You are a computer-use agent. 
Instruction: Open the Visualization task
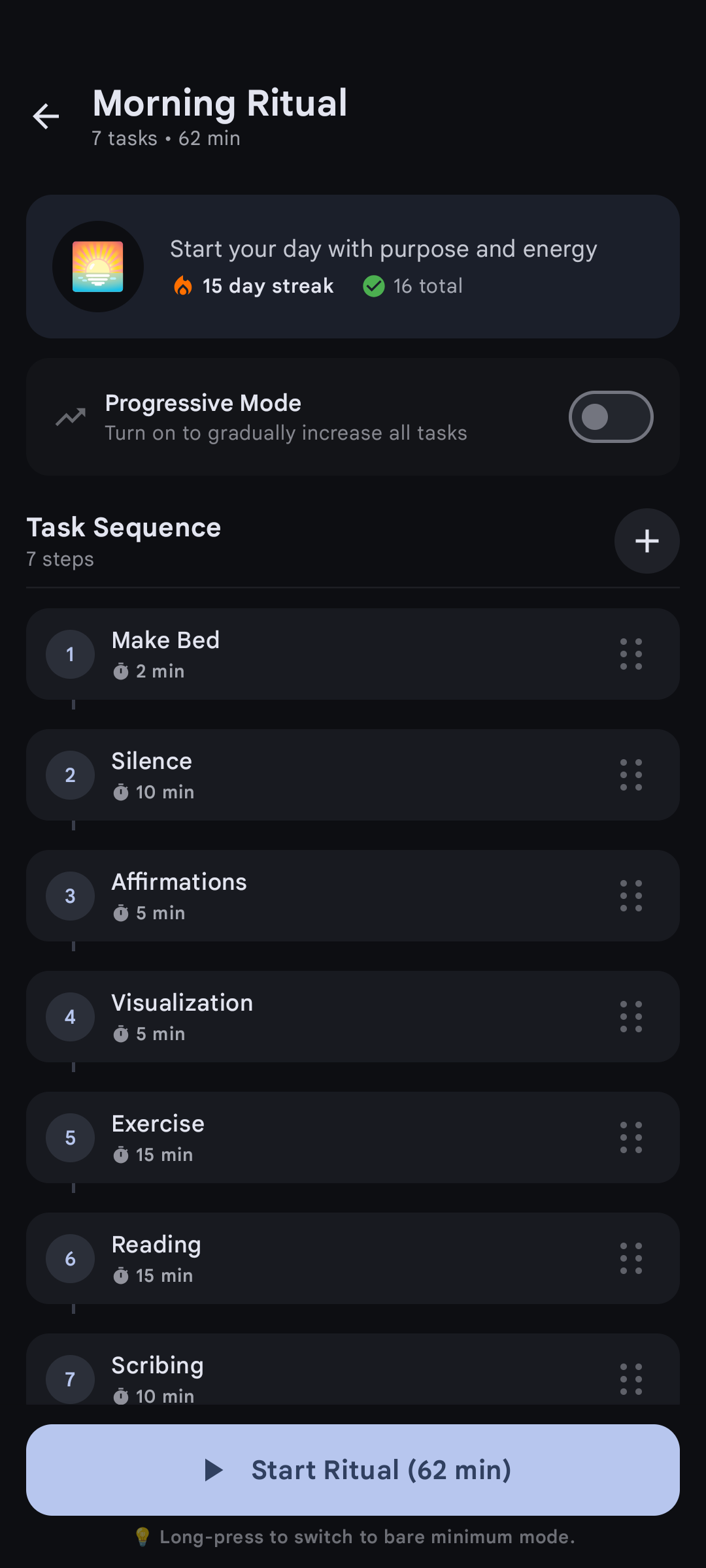click(x=327, y=1017)
